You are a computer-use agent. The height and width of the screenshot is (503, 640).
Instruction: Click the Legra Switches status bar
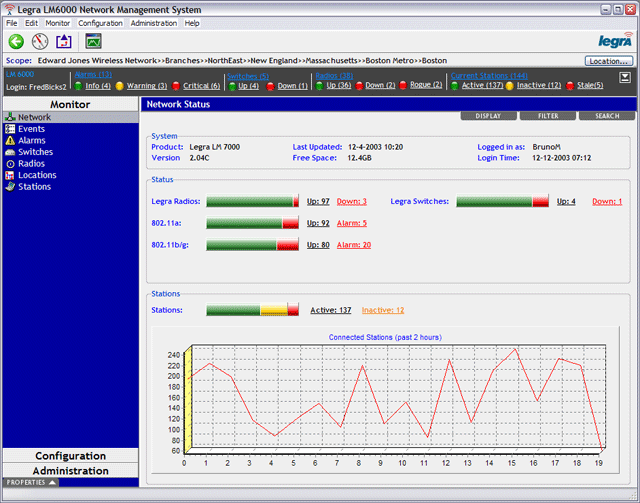pos(502,201)
